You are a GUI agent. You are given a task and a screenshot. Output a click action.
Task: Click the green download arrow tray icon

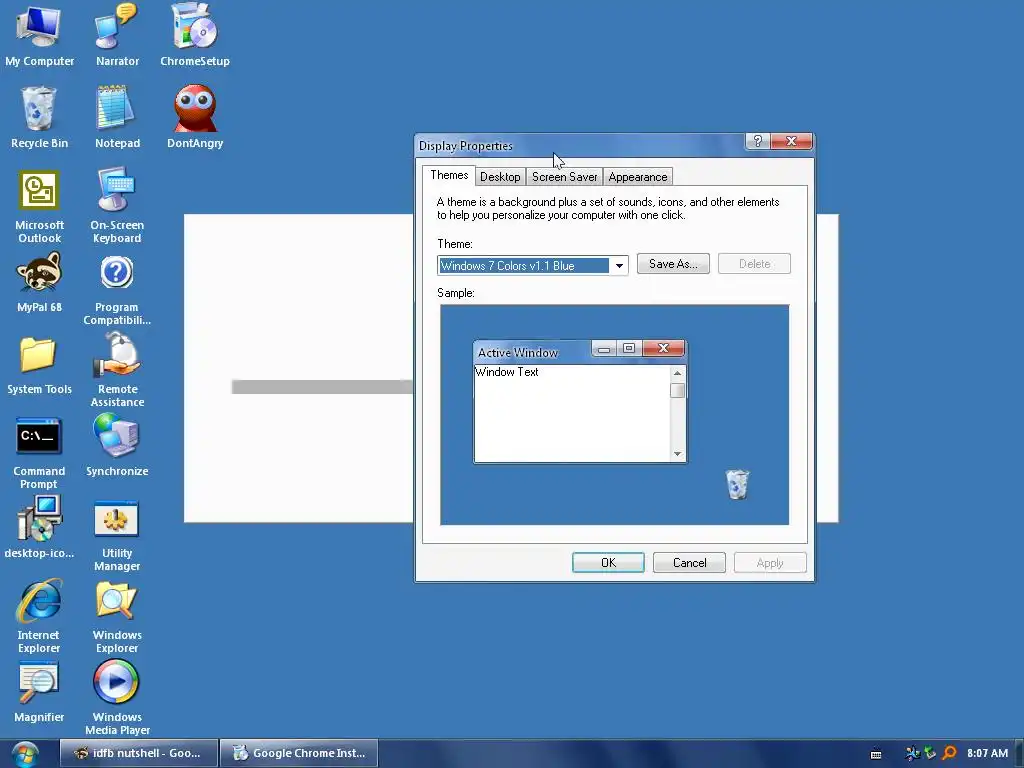[930, 754]
